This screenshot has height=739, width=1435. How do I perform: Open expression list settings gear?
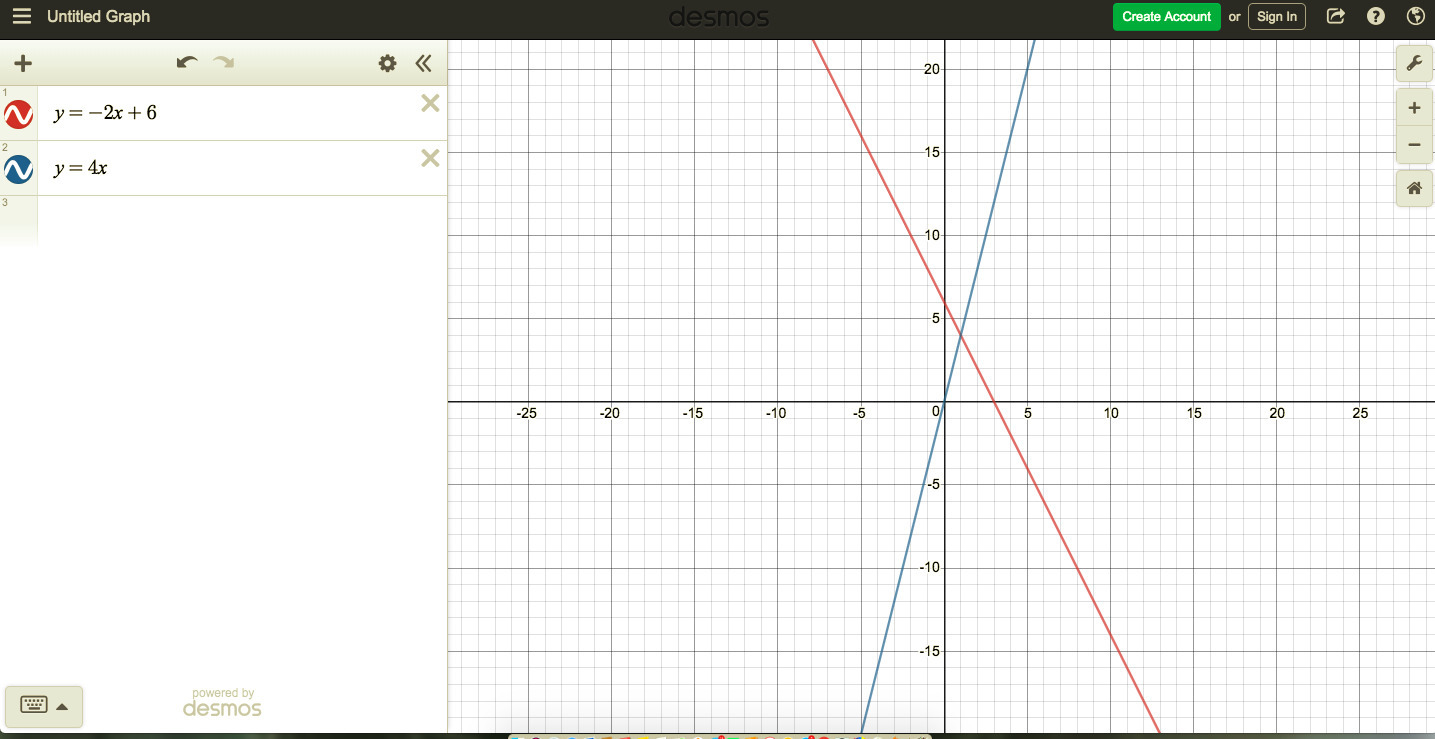pos(387,64)
